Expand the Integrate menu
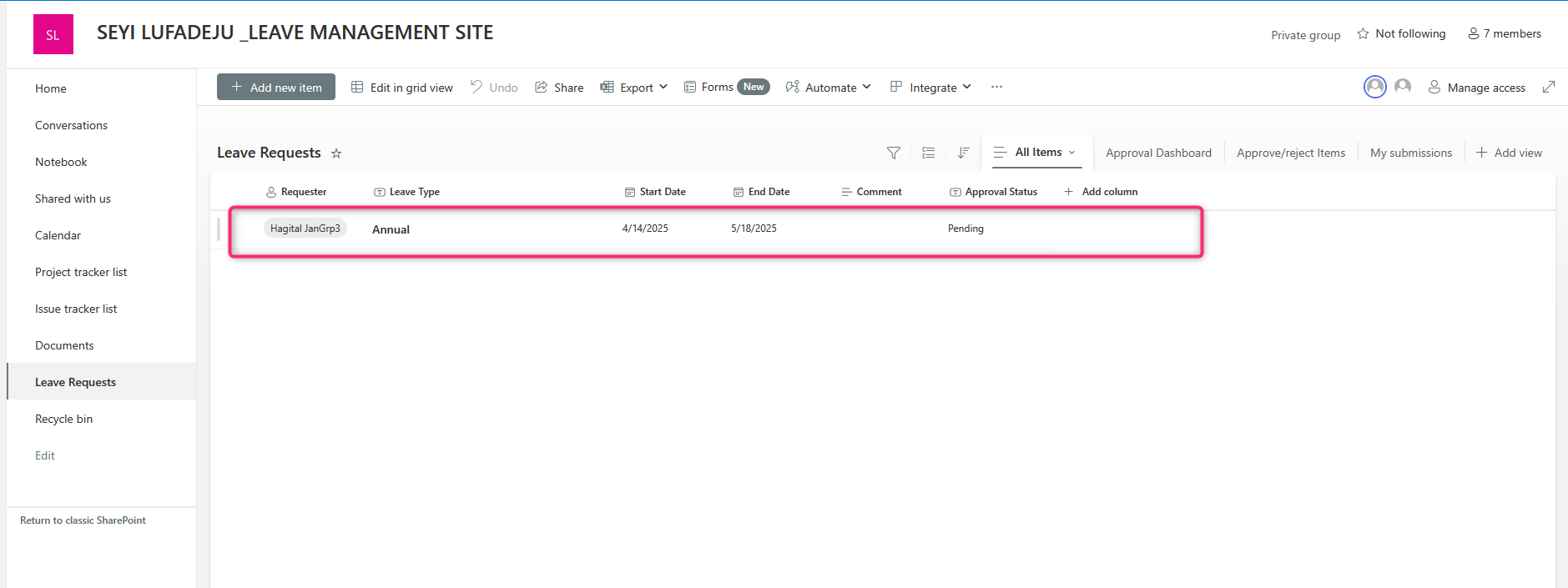The image size is (1568, 588). (930, 87)
